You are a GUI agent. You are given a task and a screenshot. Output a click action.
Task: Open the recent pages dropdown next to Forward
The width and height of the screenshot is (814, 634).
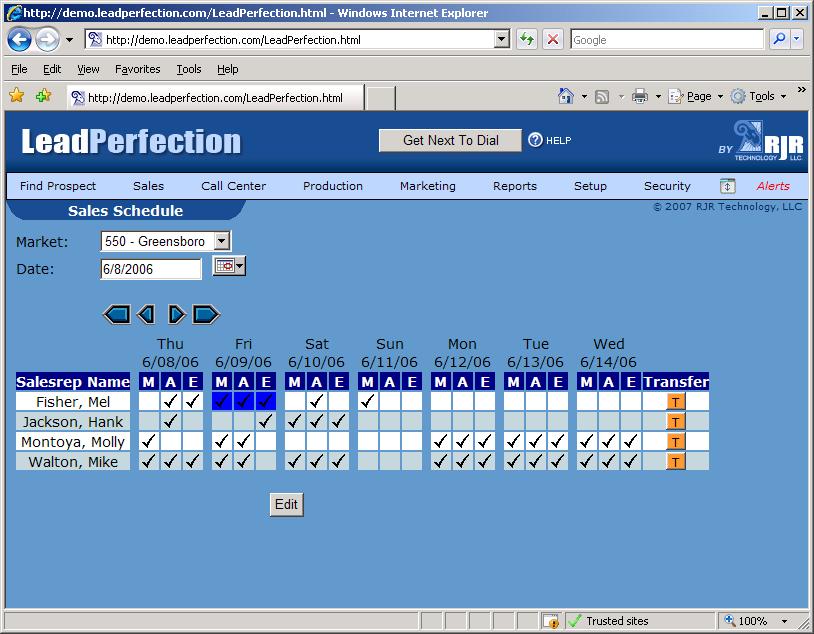[x=69, y=40]
